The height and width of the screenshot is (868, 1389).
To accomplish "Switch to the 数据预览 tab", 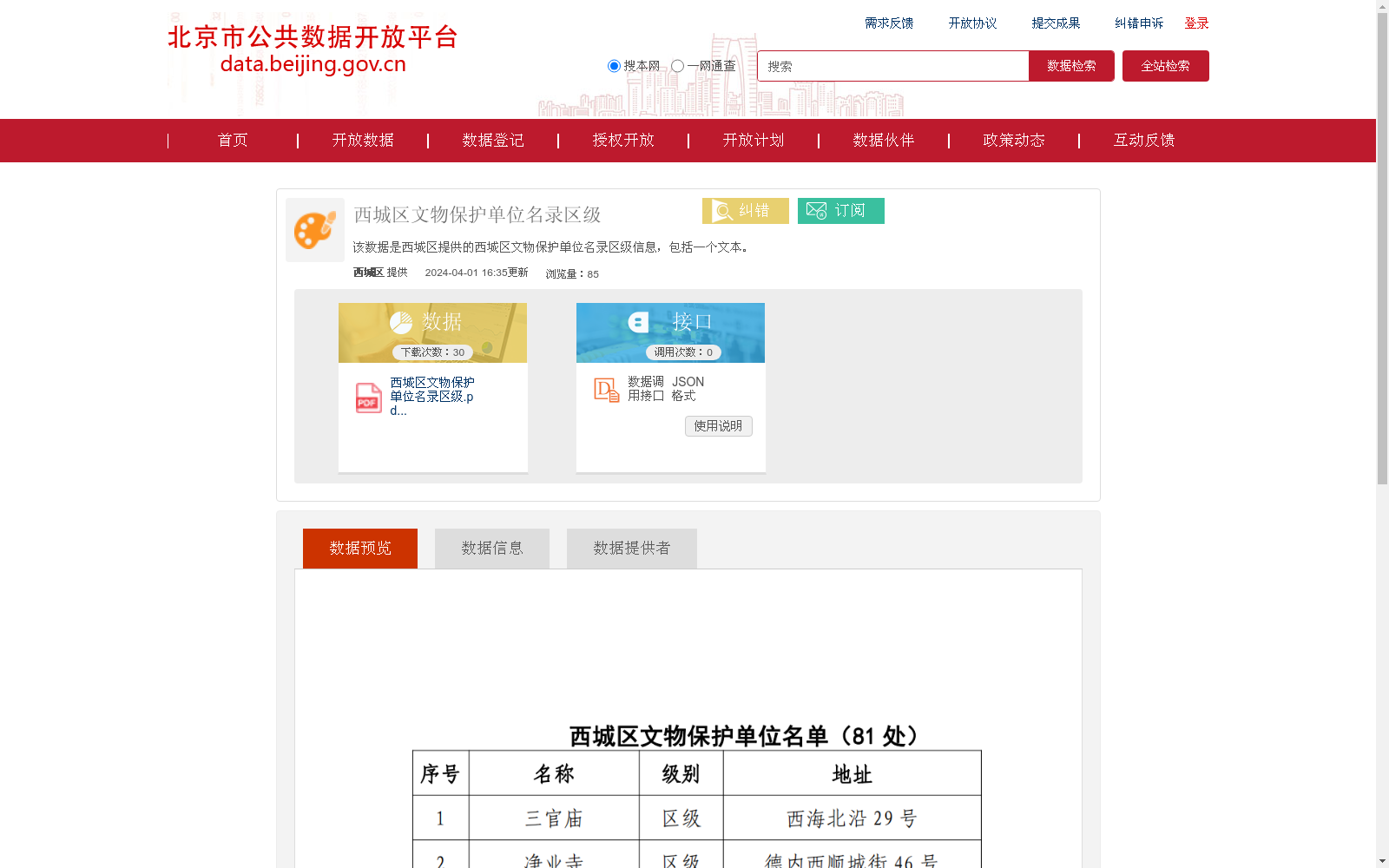I will (360, 549).
